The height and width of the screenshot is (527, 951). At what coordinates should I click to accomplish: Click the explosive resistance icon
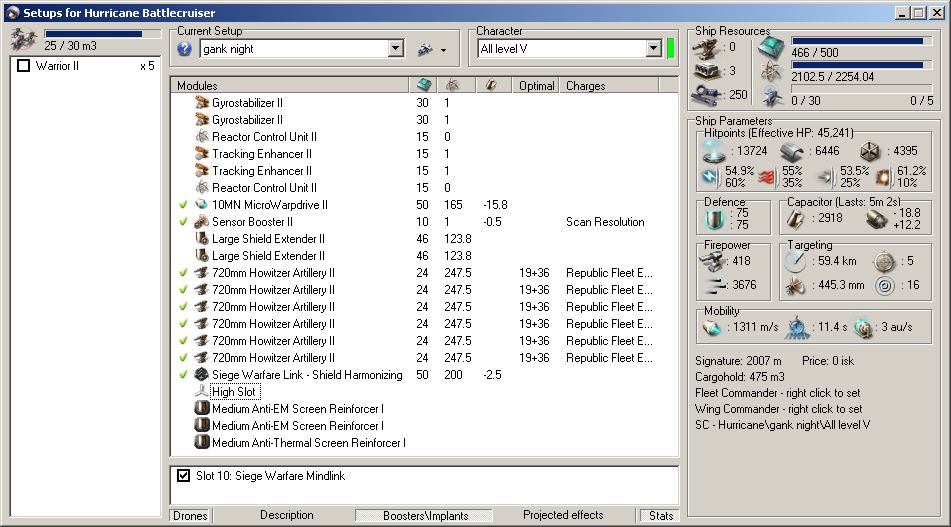(883, 177)
